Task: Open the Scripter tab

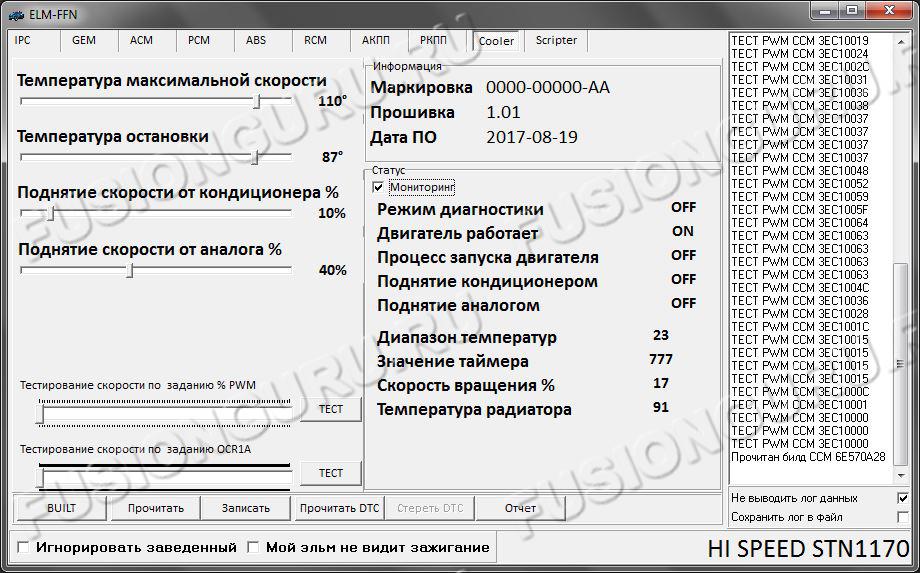Action: click(556, 41)
